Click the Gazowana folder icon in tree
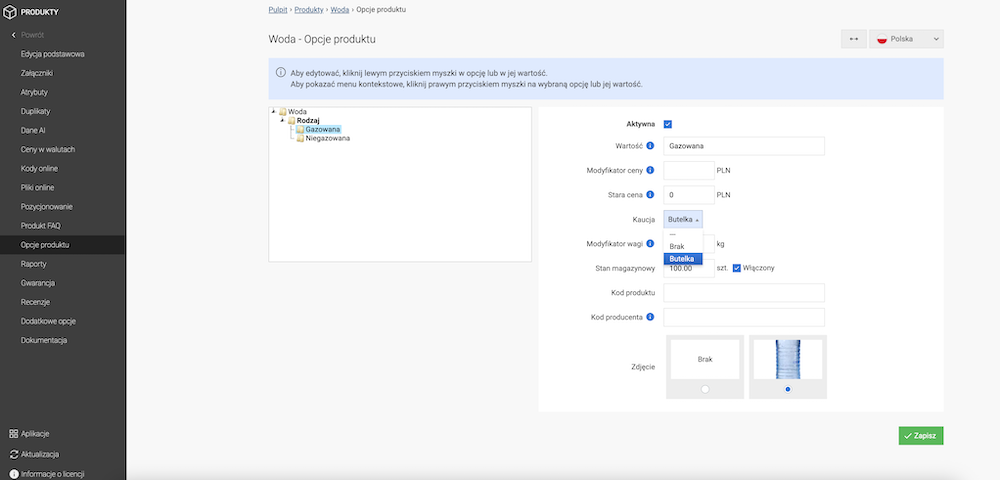 (x=299, y=129)
